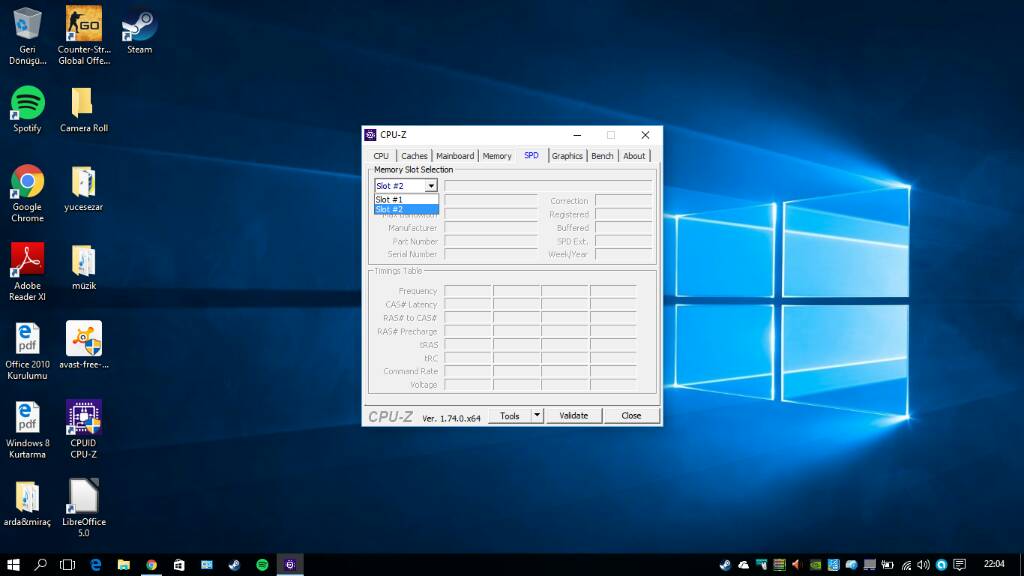Click the LibreOffice 5.0 desktop icon
This screenshot has height=576, width=1024.
83,497
